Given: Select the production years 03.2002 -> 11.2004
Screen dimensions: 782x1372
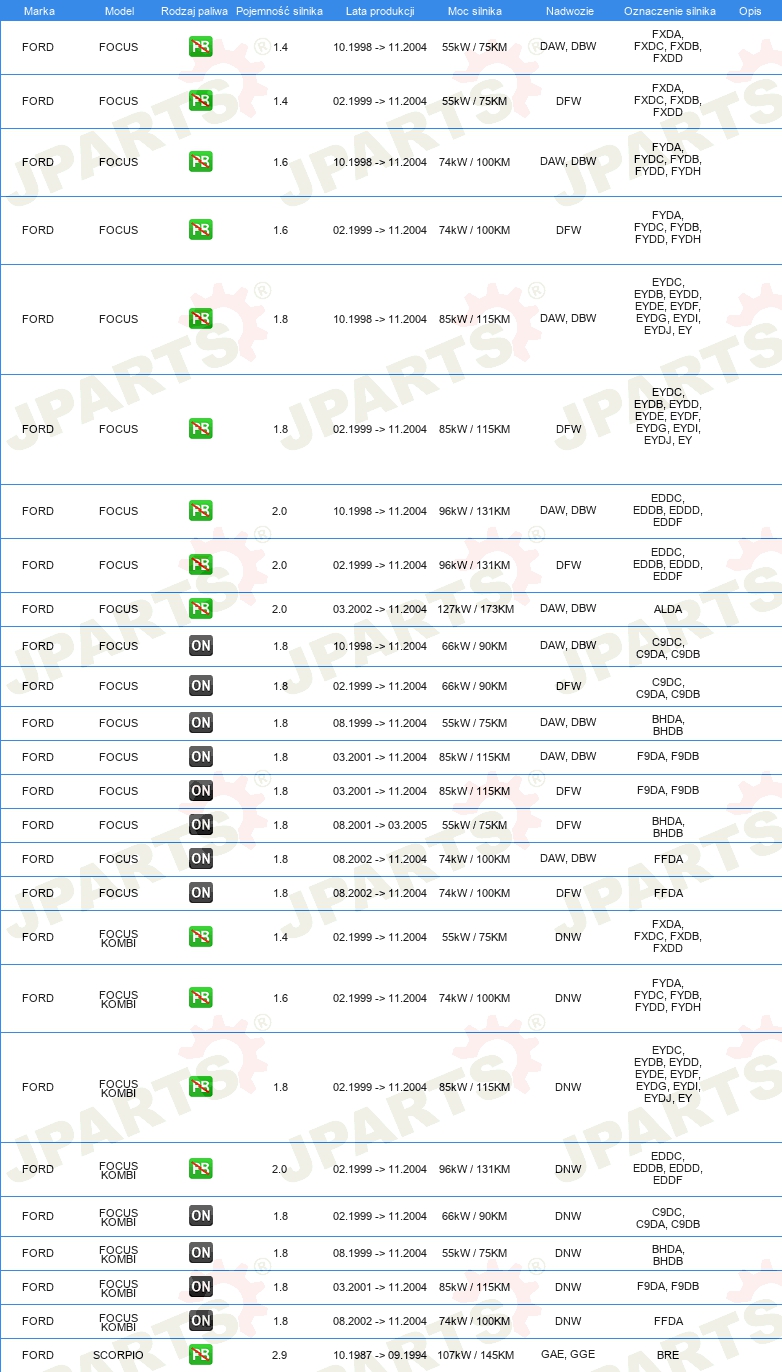Looking at the screenshot, I should tap(380, 609).
